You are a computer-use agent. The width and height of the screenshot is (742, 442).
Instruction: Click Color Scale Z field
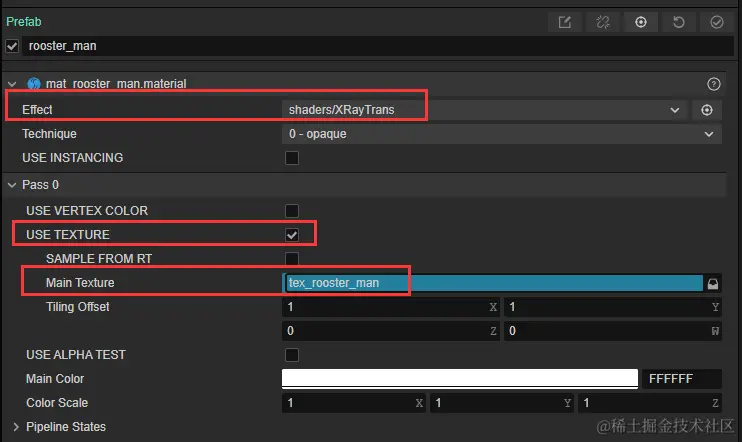click(x=650, y=403)
